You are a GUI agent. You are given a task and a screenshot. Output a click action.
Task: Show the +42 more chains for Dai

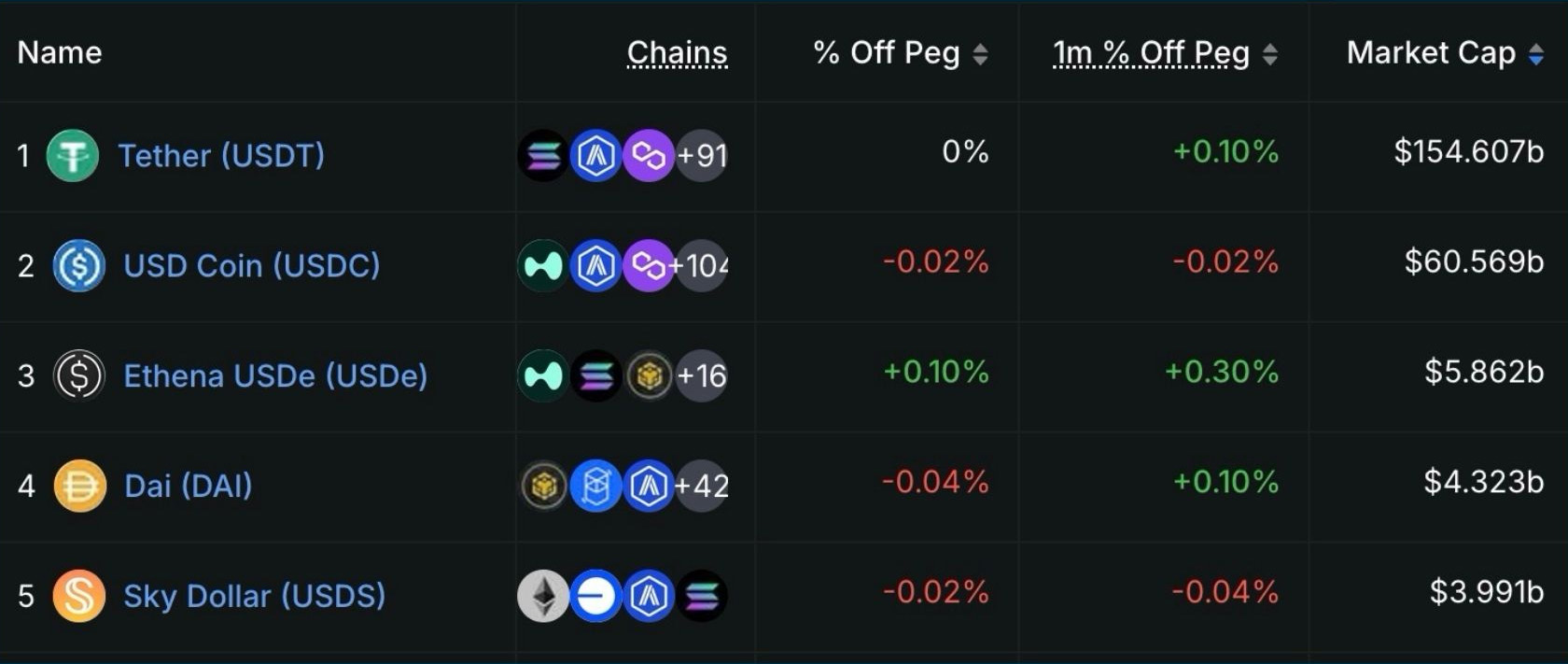(702, 486)
